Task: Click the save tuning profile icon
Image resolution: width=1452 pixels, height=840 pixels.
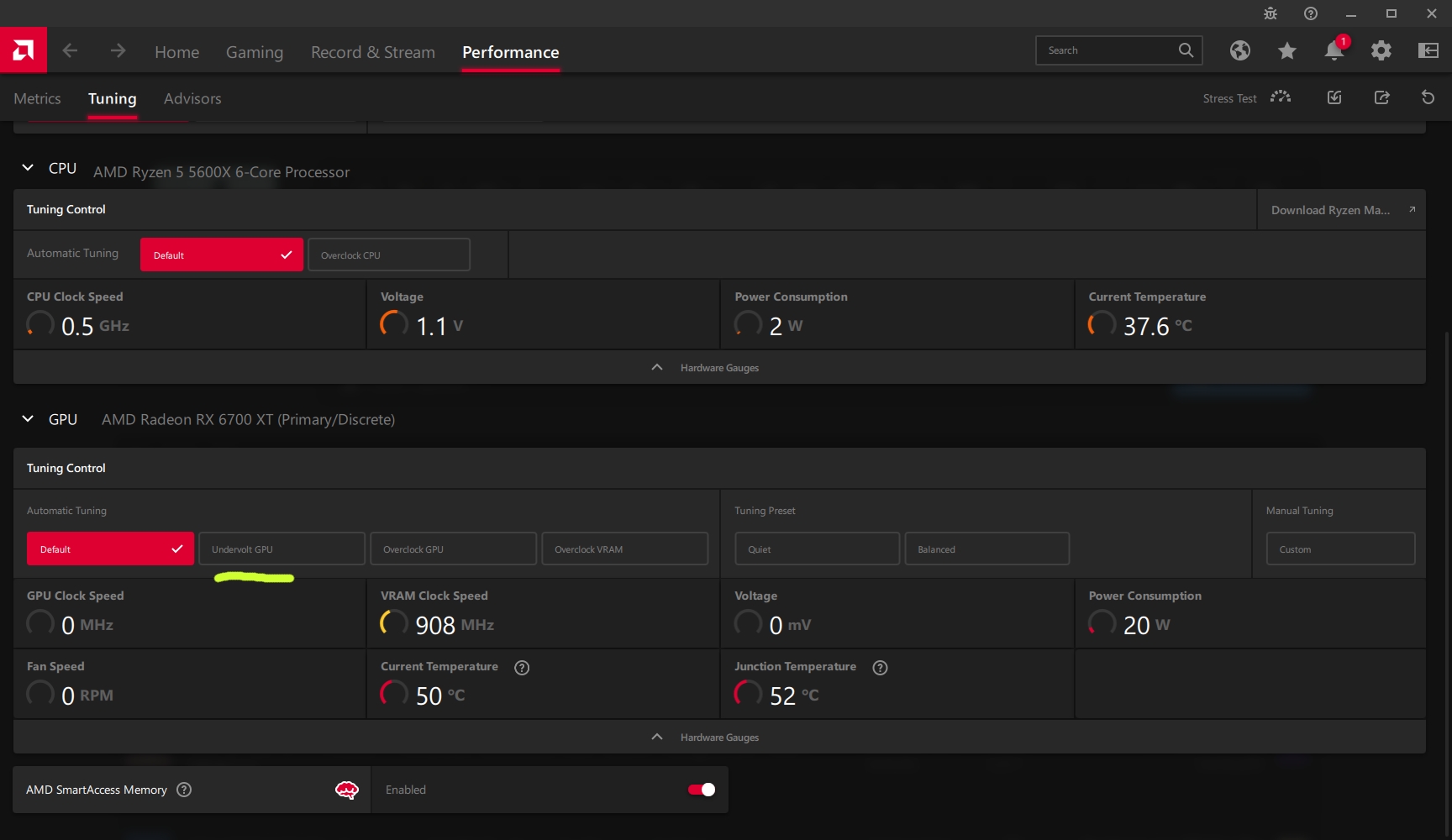Action: coord(1381,97)
